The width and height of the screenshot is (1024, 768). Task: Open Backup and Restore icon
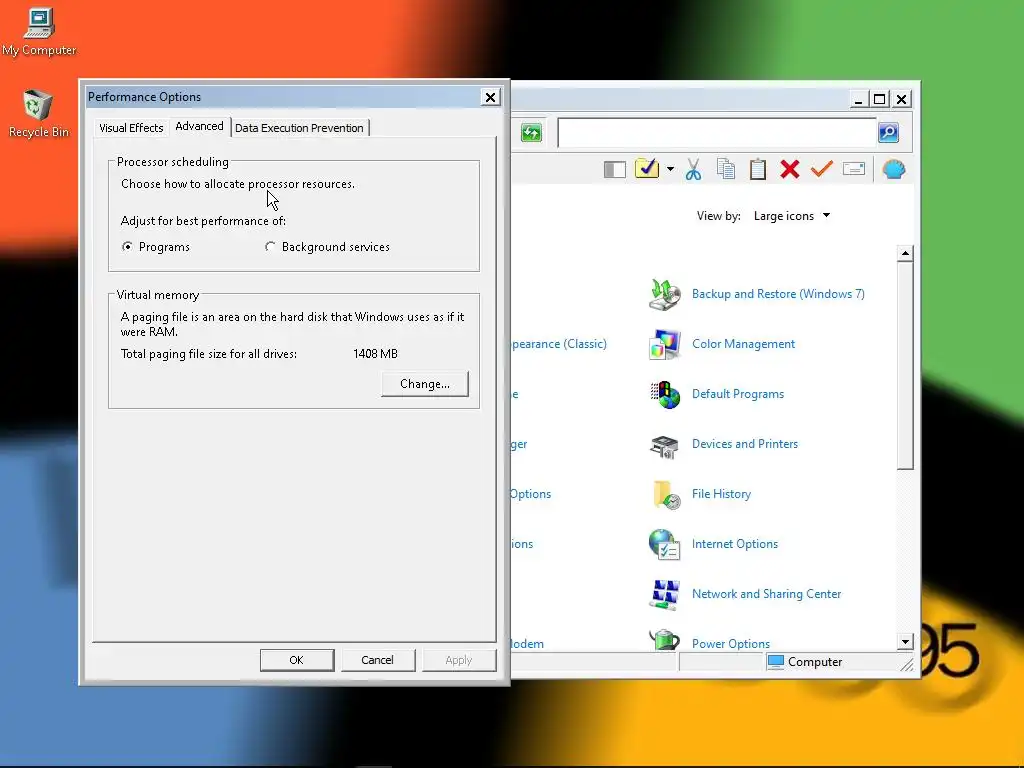click(x=665, y=295)
